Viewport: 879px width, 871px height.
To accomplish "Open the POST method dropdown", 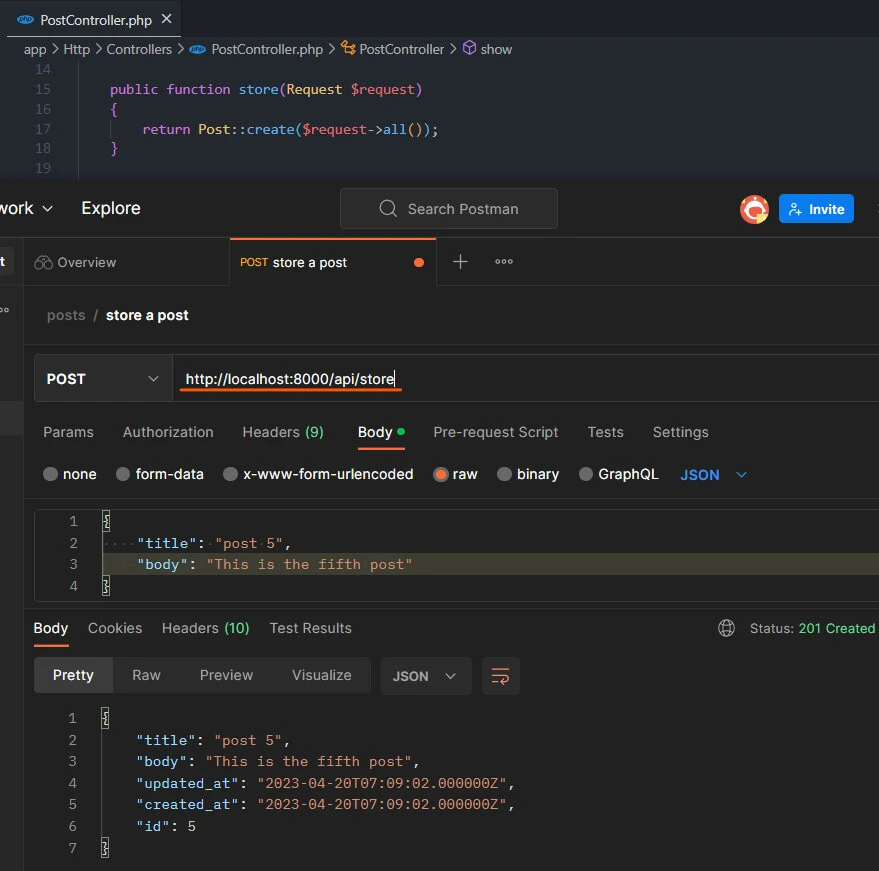I will (x=102, y=379).
